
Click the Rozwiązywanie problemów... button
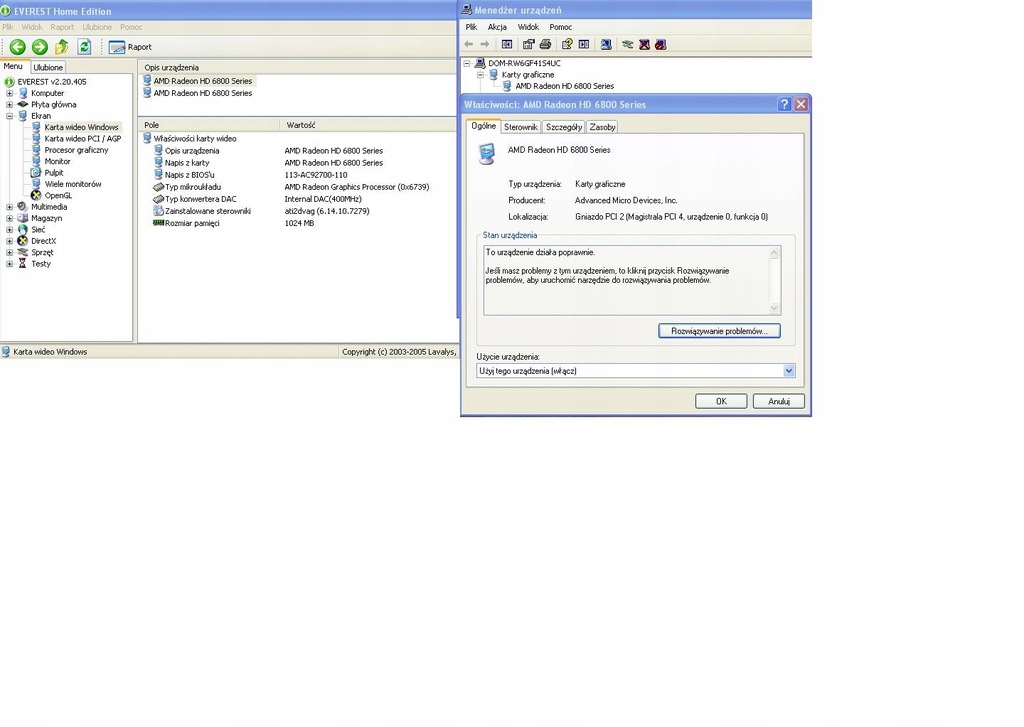719,331
